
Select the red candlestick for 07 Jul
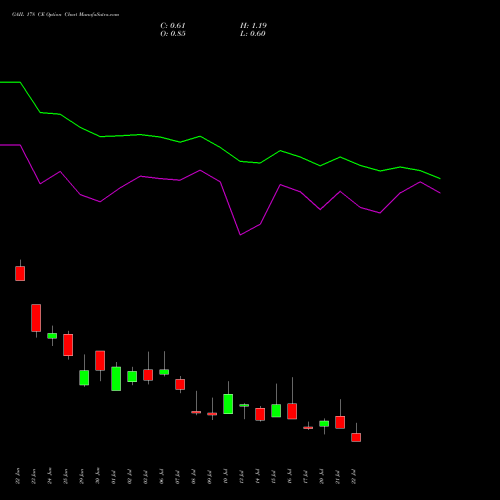point(180,384)
